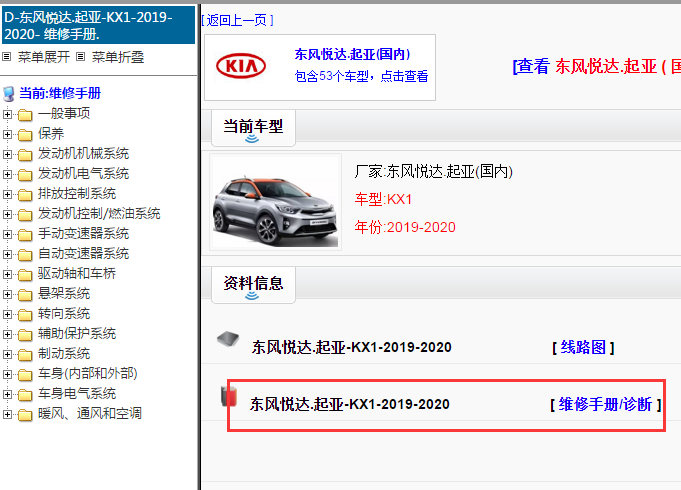The width and height of the screenshot is (681, 490).
Task: Click the KIA logo image
Action: coord(241,66)
